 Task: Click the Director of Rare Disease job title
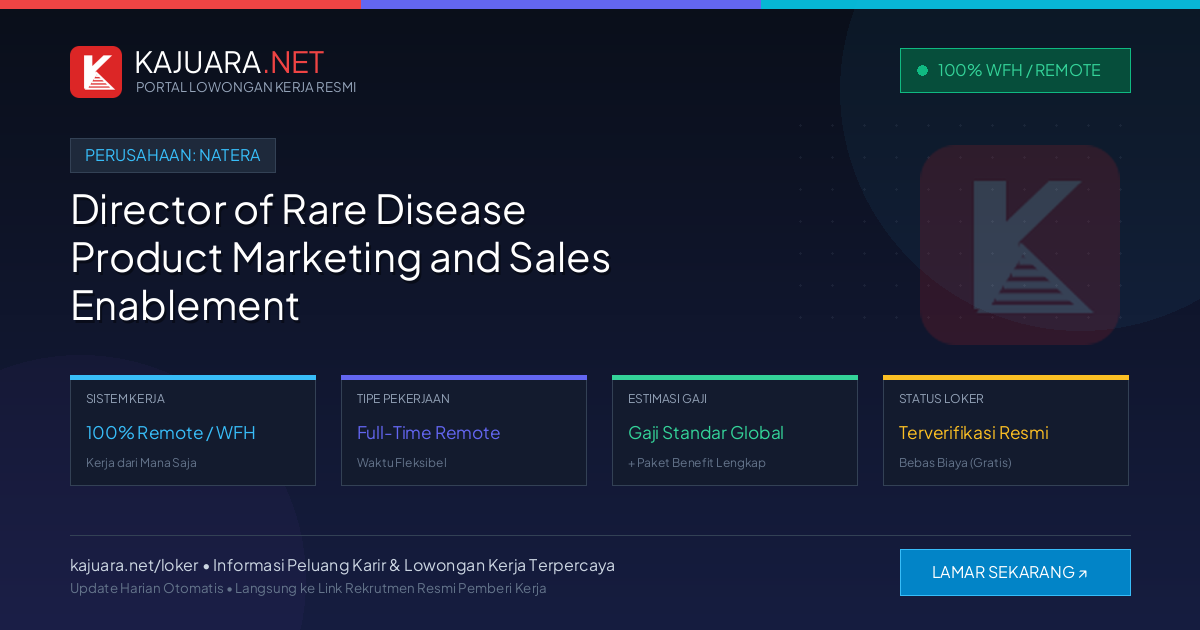[340, 257]
